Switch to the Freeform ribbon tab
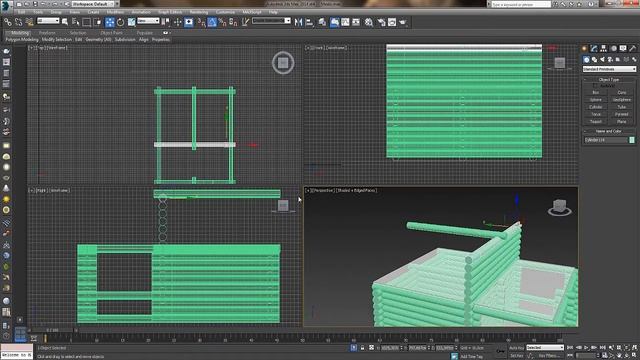The height and width of the screenshot is (360, 640). (47, 33)
